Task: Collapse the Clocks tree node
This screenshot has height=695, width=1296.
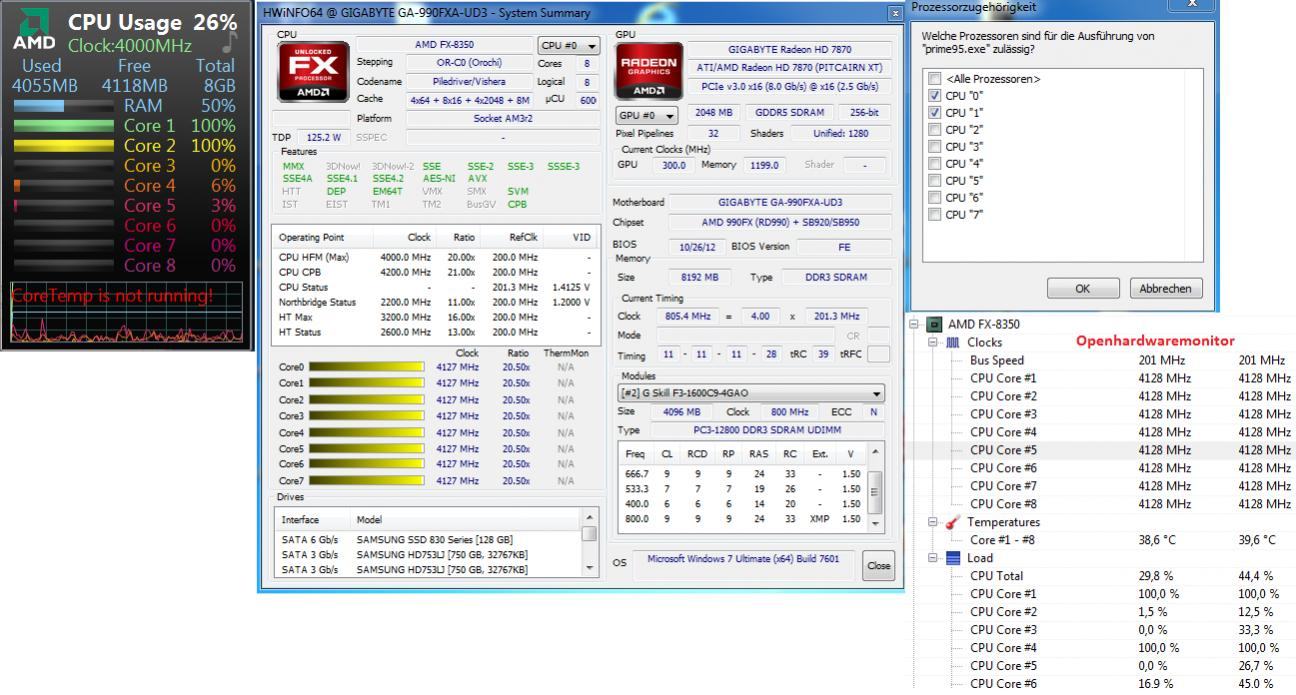Action: pos(934,342)
